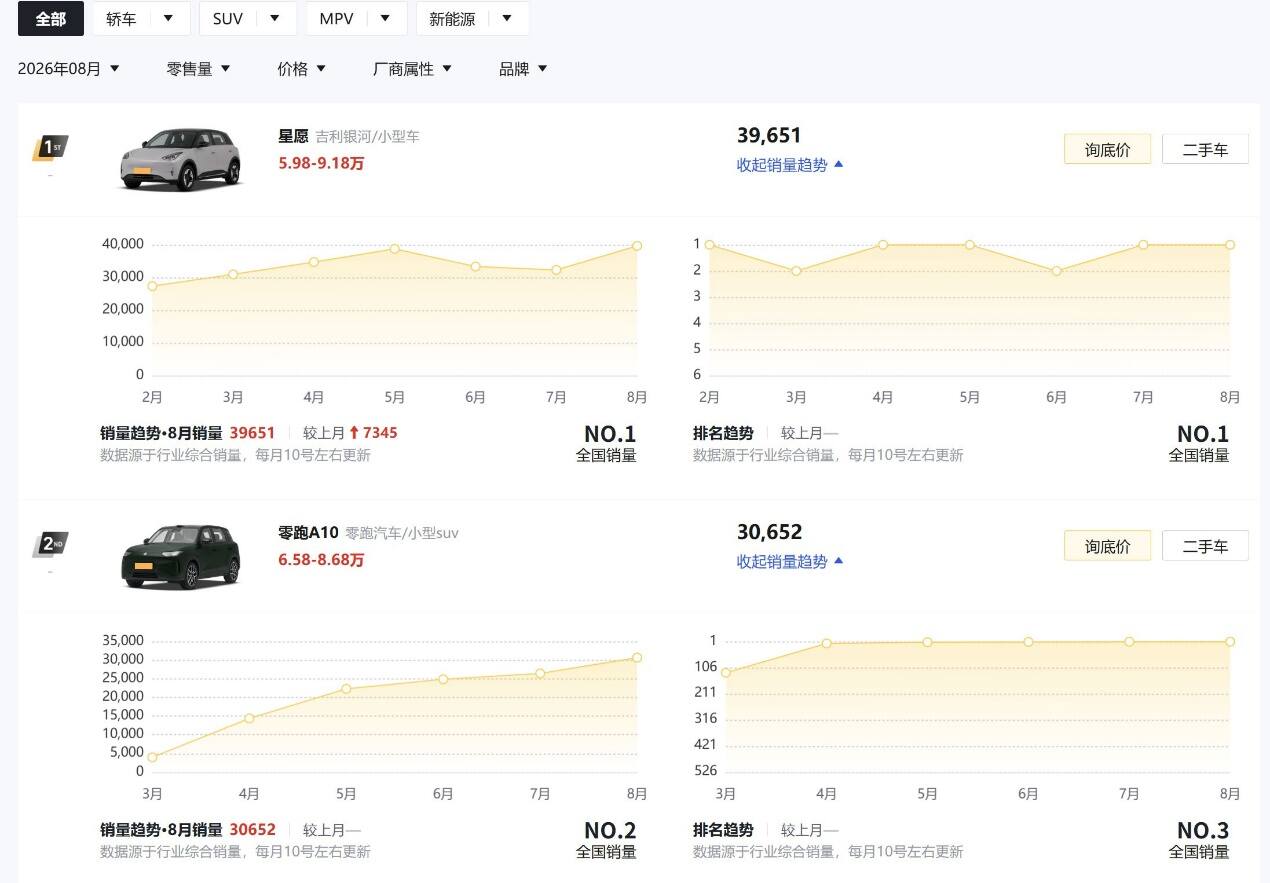Click the red up-arrow beside 7345

[x=354, y=433]
